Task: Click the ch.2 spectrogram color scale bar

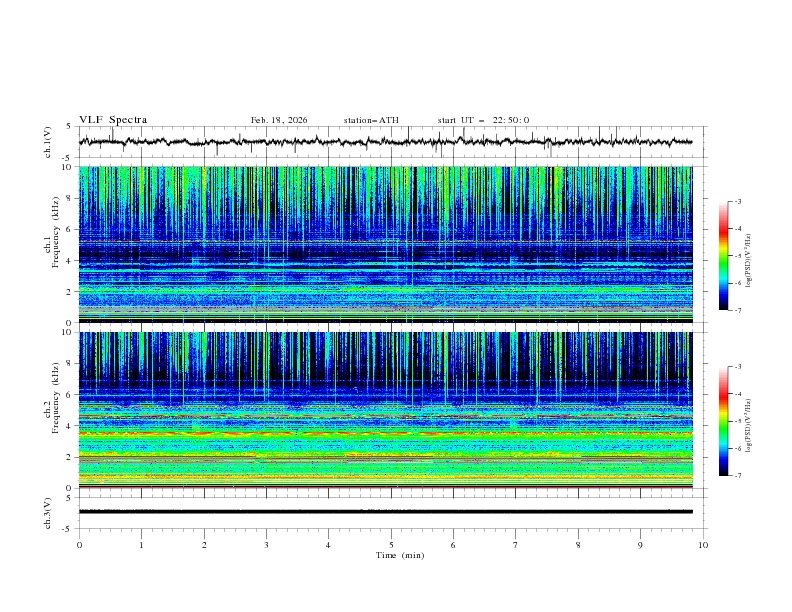Action: 723,420
